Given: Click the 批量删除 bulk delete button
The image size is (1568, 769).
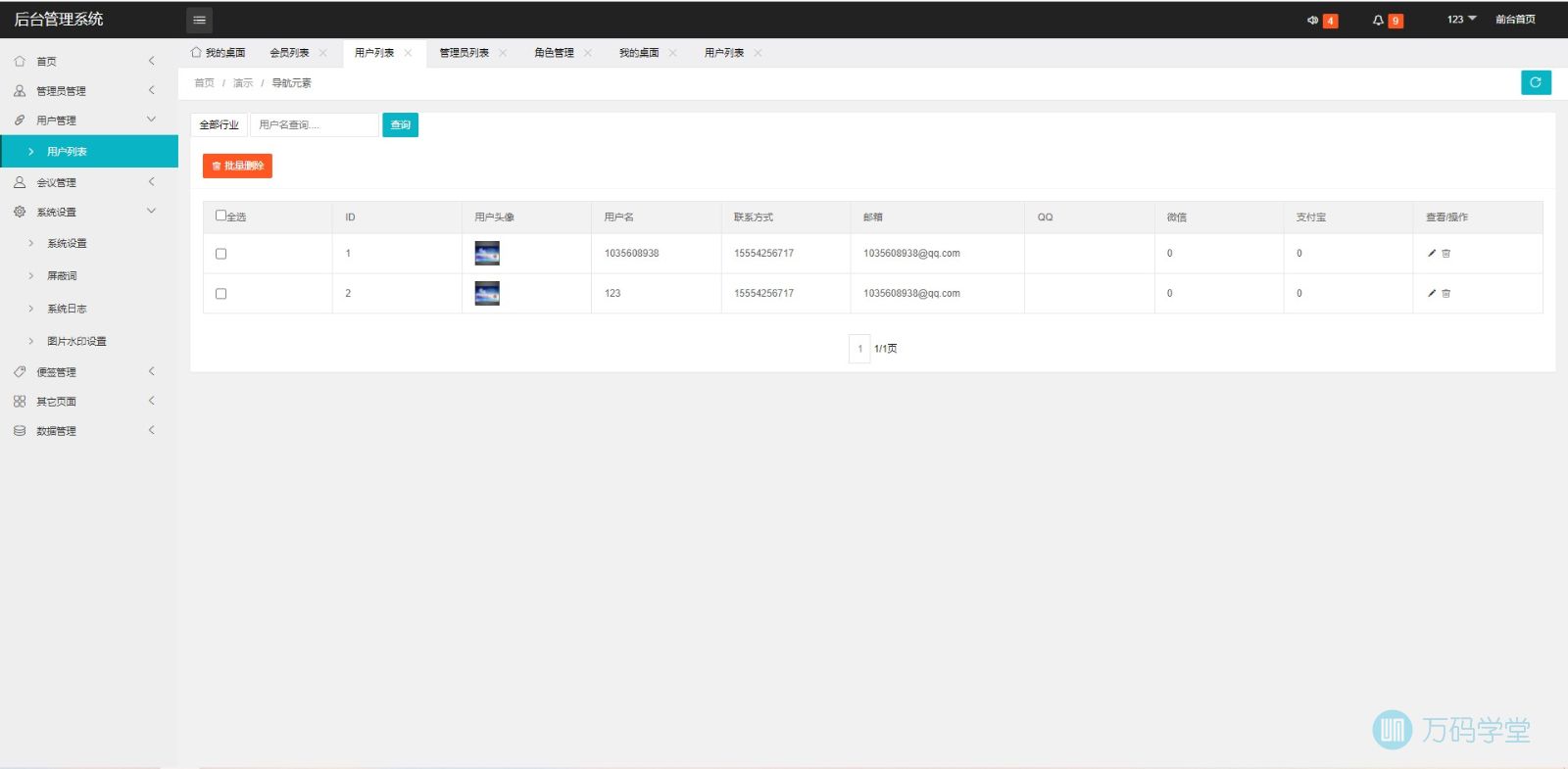Looking at the screenshot, I should click(x=237, y=166).
